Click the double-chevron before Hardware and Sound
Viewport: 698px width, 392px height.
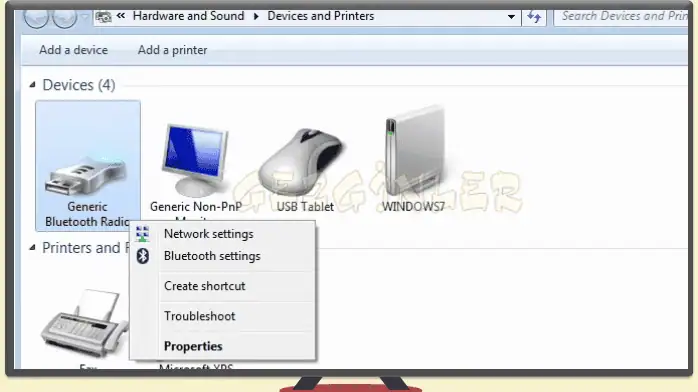pyautogui.click(x=121, y=16)
